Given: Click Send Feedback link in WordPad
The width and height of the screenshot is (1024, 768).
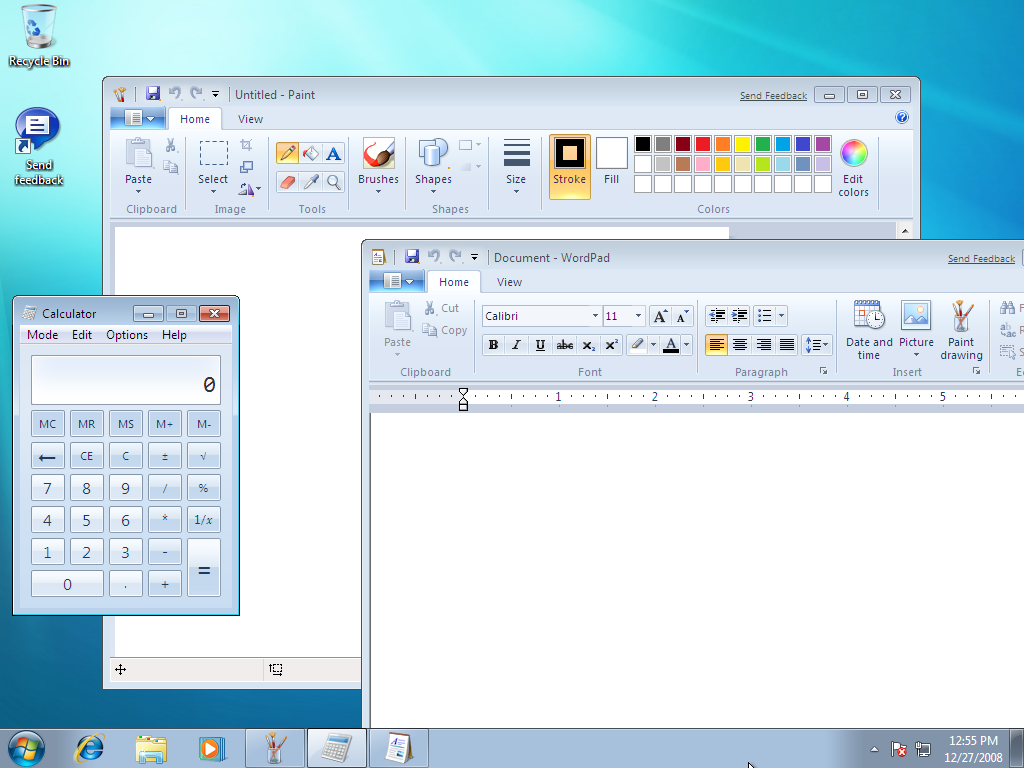Looking at the screenshot, I should pyautogui.click(x=982, y=259).
